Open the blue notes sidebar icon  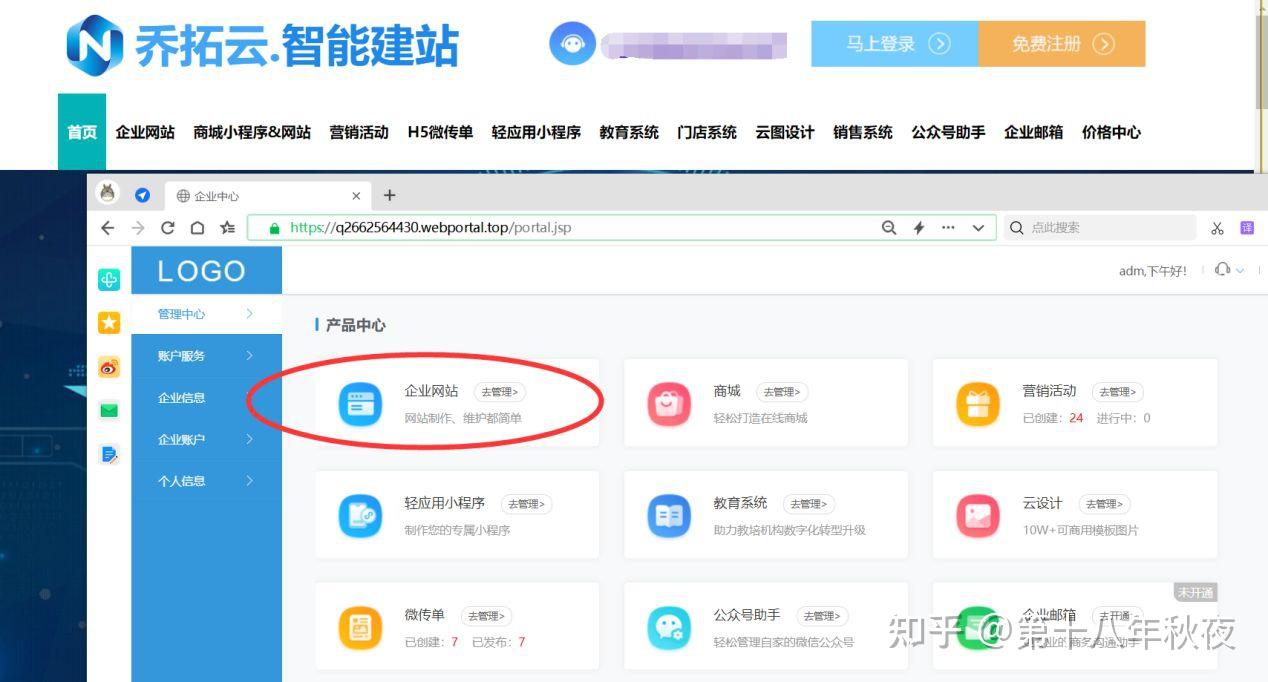(109, 454)
